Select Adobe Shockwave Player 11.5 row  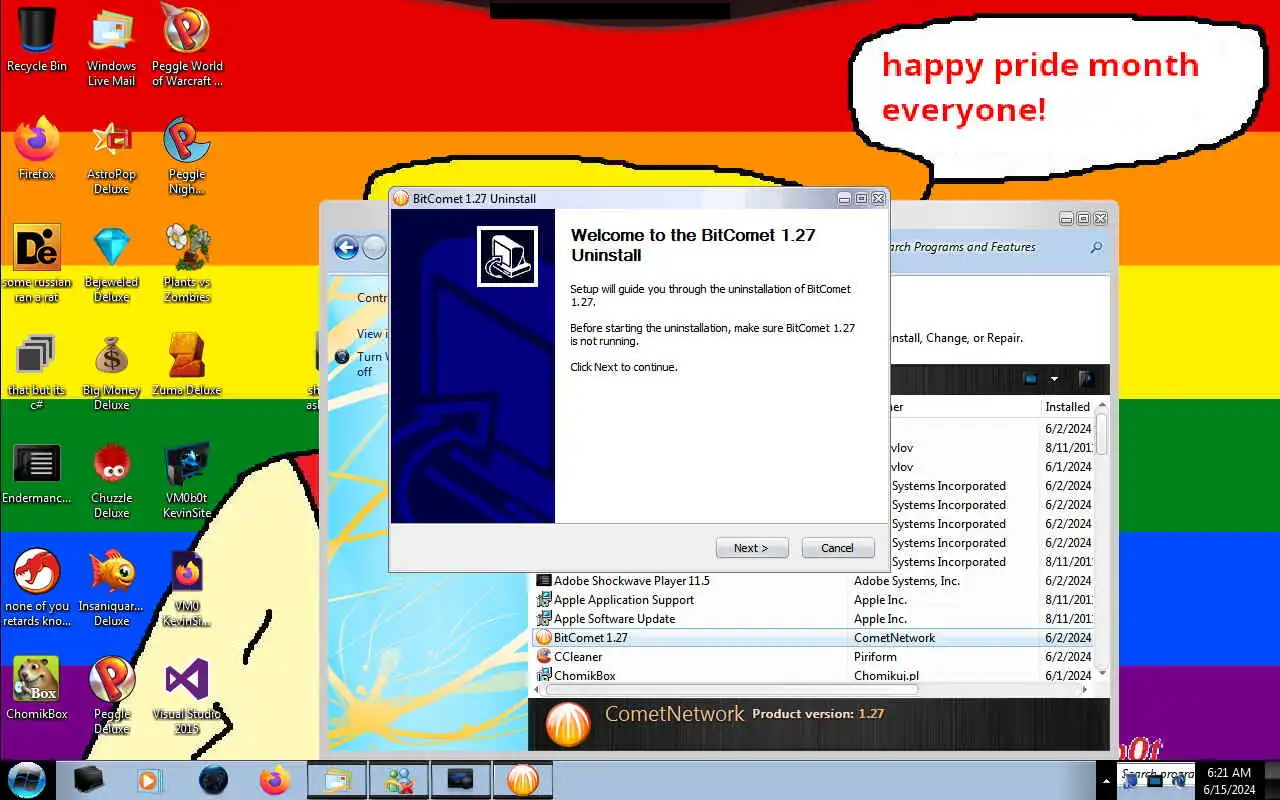point(813,581)
